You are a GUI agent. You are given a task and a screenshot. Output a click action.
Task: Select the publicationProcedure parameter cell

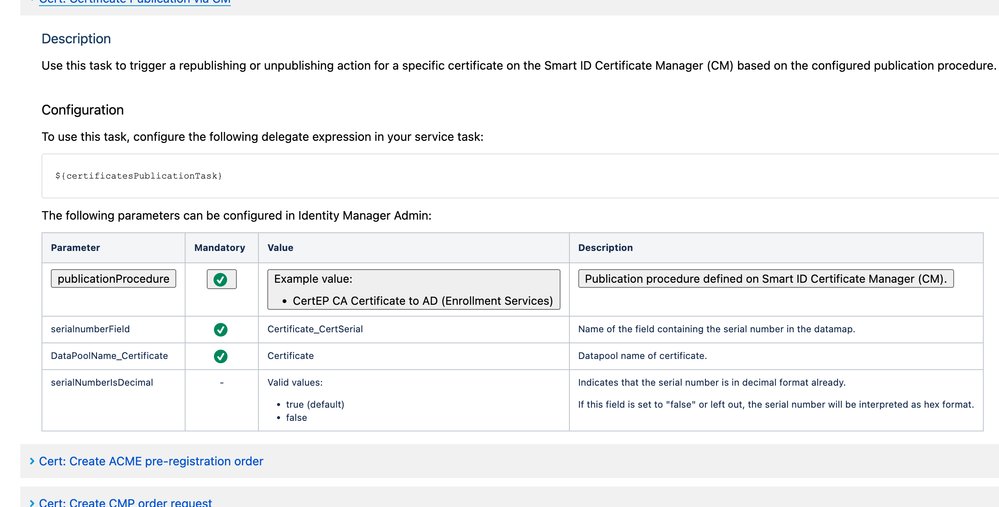coord(113,279)
